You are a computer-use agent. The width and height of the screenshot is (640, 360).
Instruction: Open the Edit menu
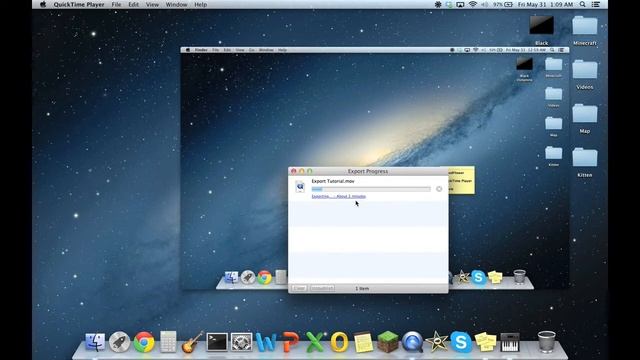(133, 4)
